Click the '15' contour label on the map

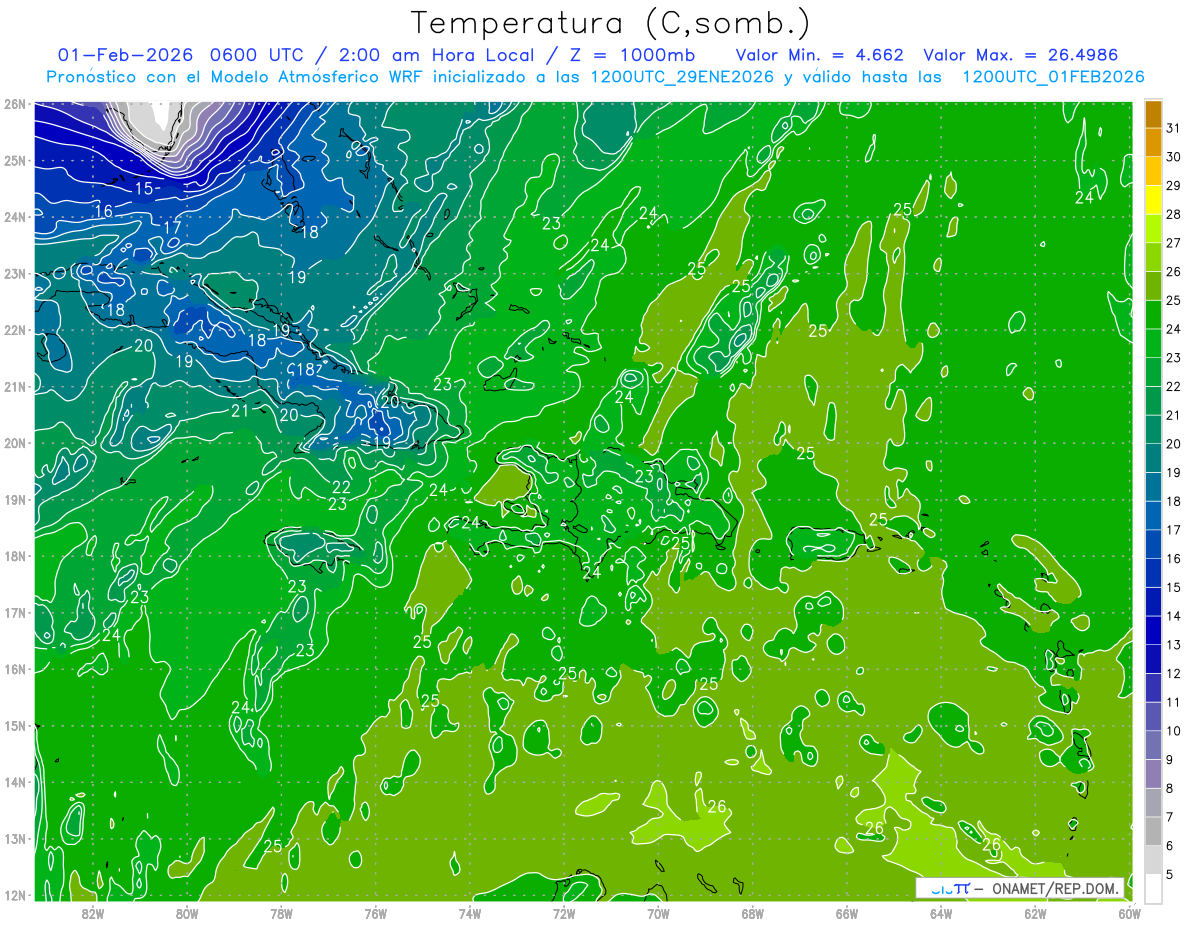coord(144,188)
